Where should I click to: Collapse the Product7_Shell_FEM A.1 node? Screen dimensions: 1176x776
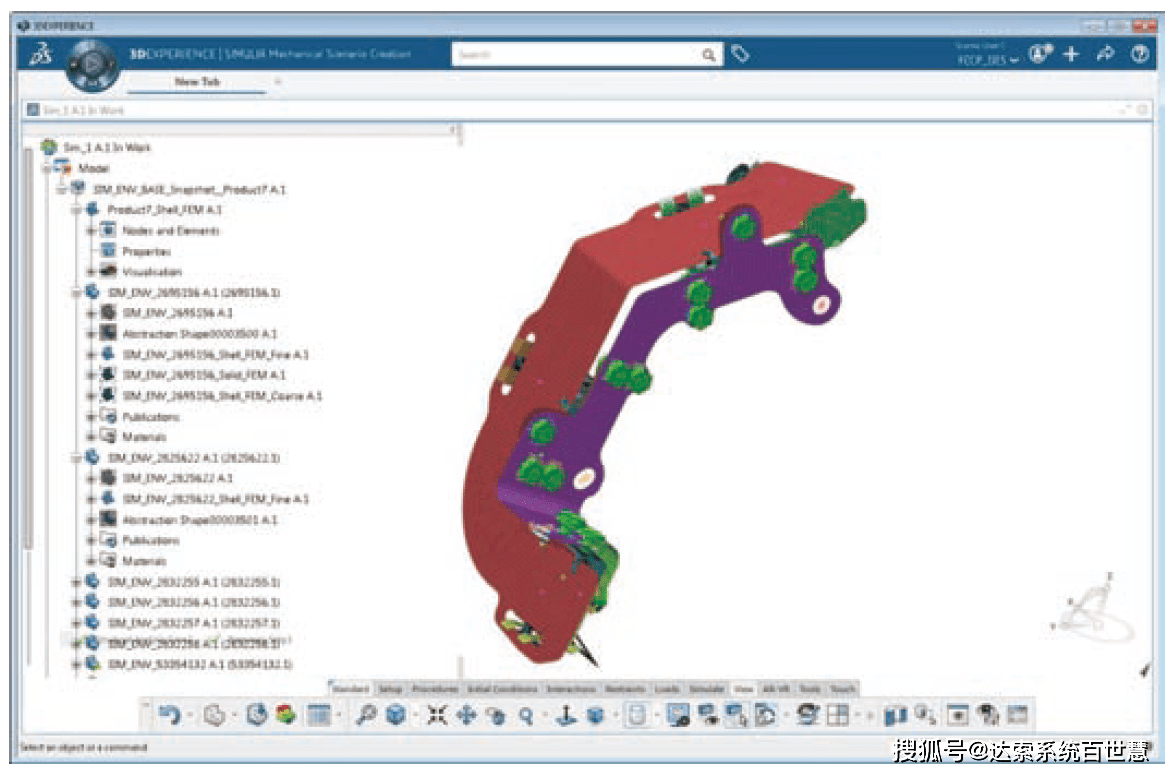click(x=76, y=210)
